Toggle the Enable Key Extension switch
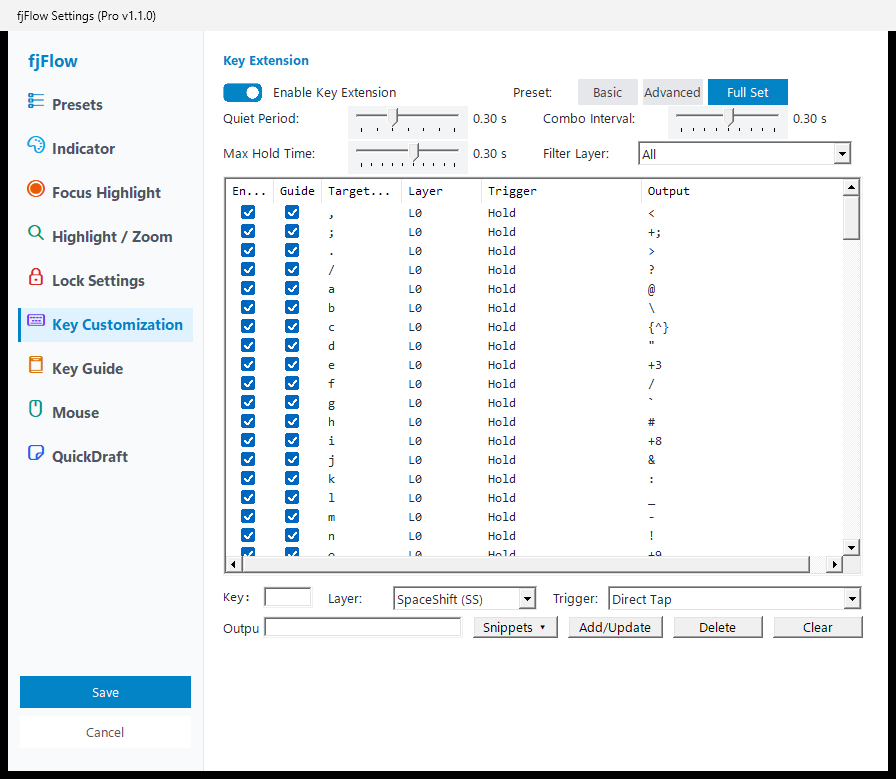Screen dimensions: 896x779 click(x=242, y=93)
